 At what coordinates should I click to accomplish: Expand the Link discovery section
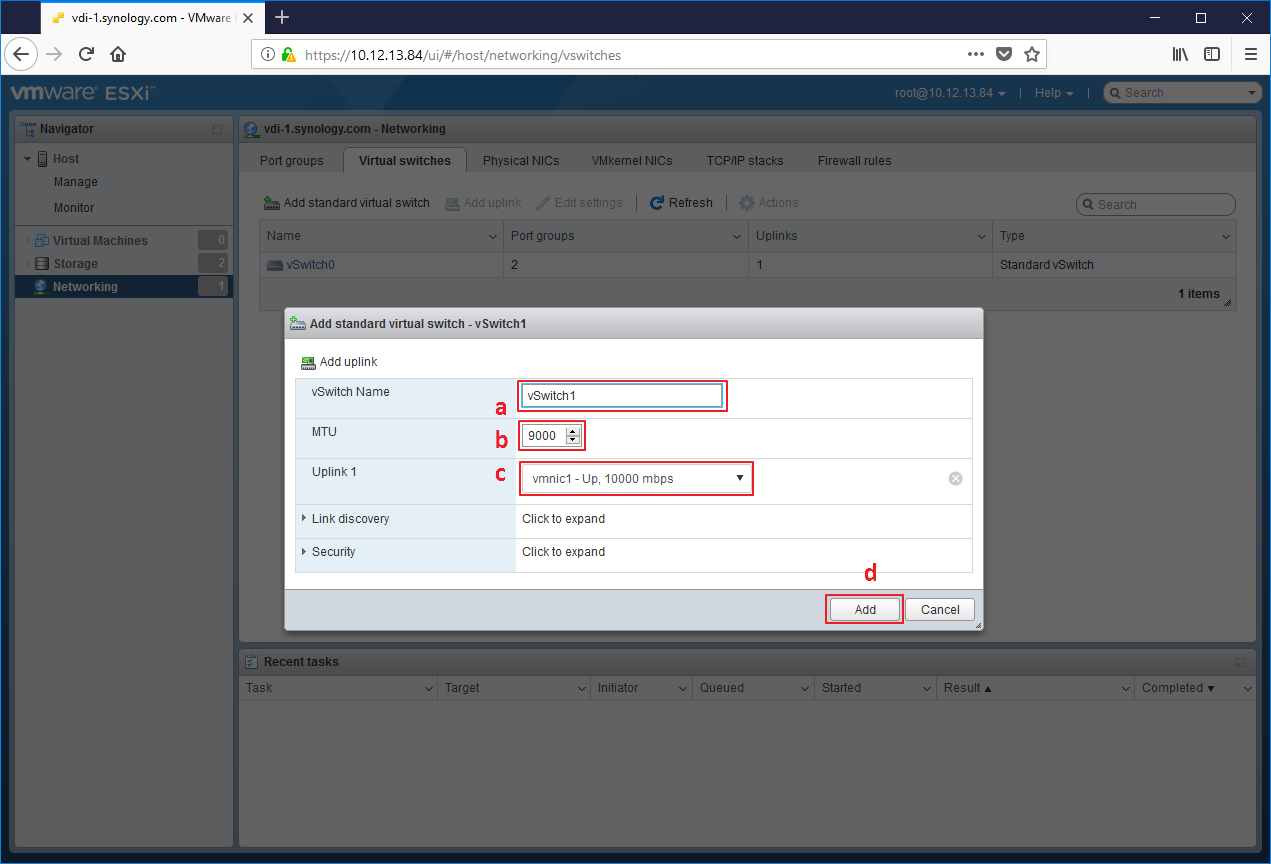pos(304,519)
